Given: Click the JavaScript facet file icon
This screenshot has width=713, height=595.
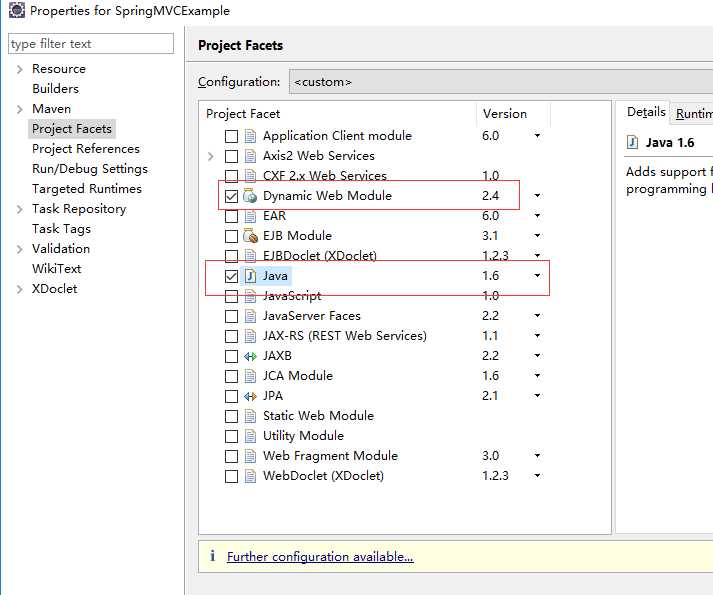Looking at the screenshot, I should (250, 296).
